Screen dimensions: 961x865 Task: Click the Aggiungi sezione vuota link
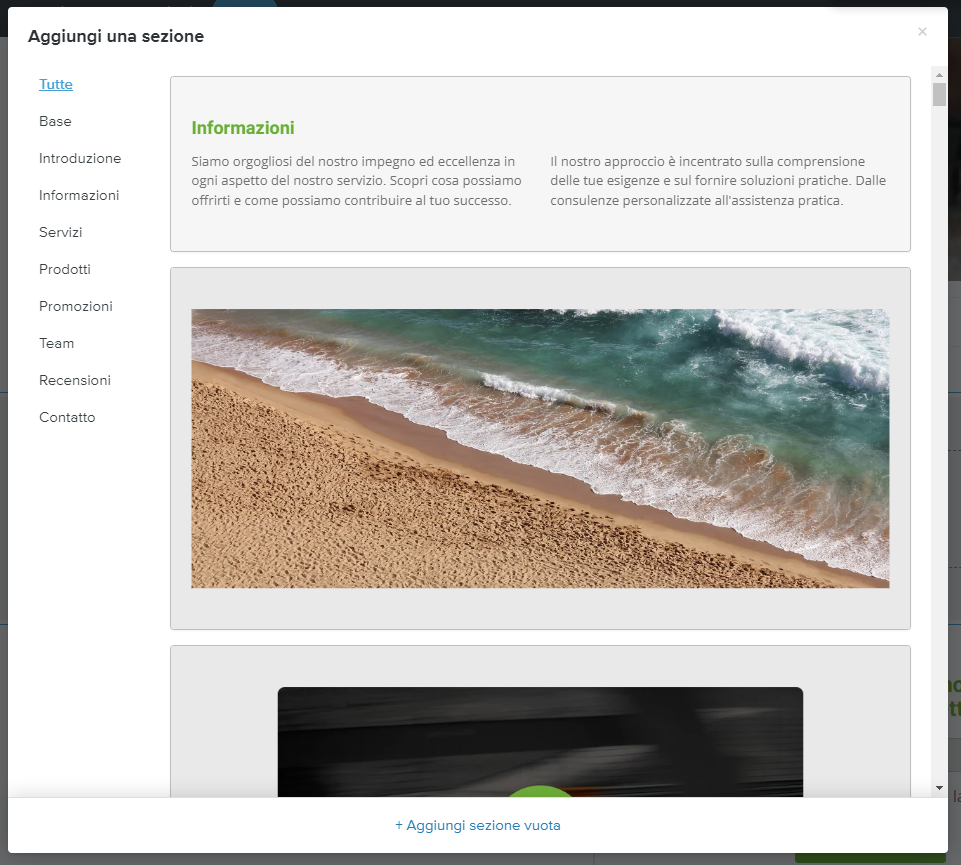477,825
